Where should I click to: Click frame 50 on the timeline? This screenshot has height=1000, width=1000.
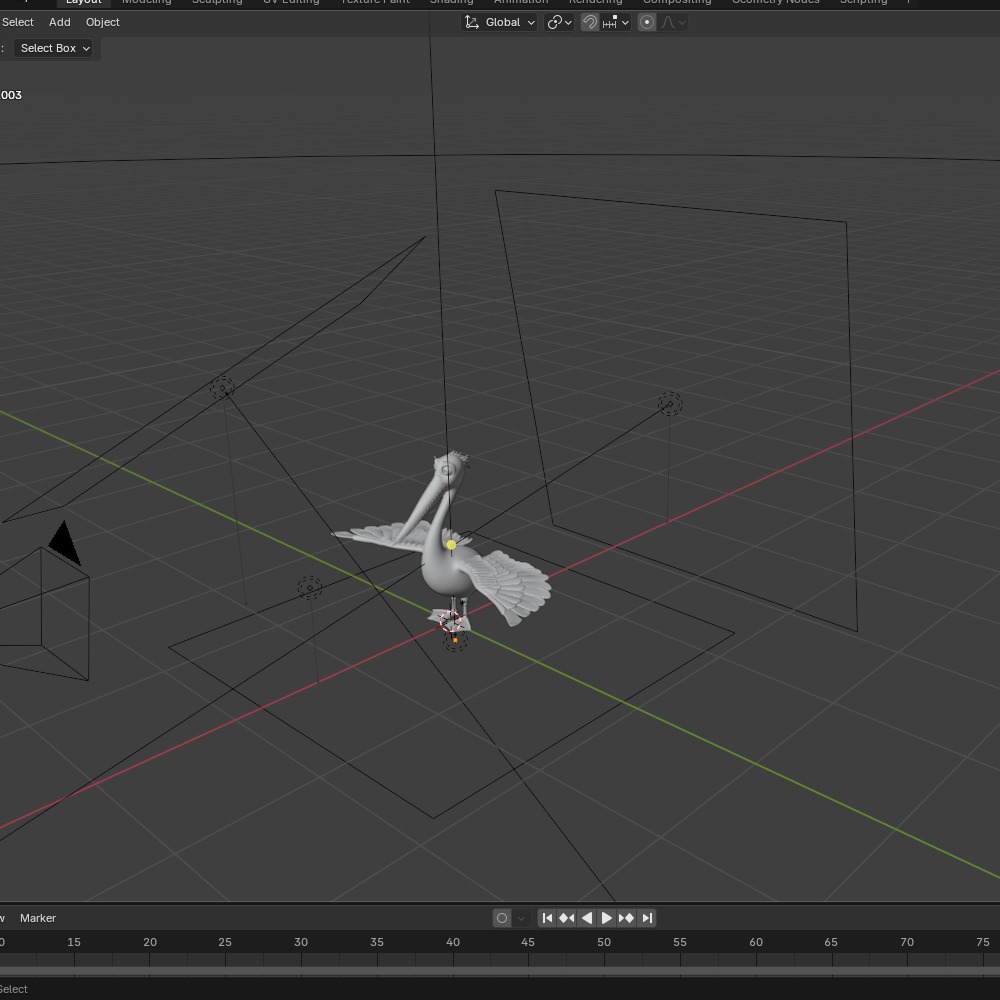[x=604, y=942]
